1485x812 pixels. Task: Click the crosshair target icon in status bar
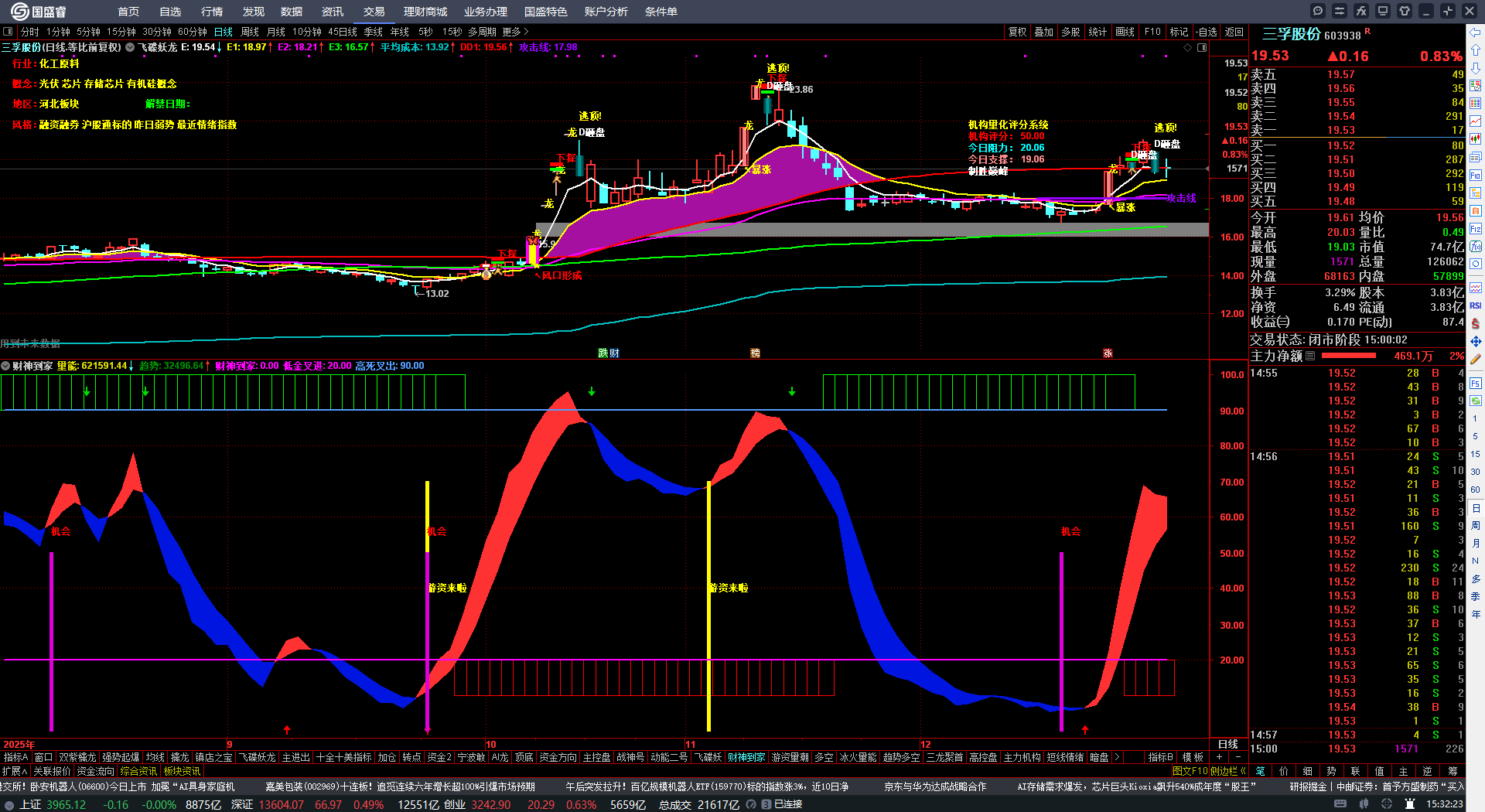1388,804
